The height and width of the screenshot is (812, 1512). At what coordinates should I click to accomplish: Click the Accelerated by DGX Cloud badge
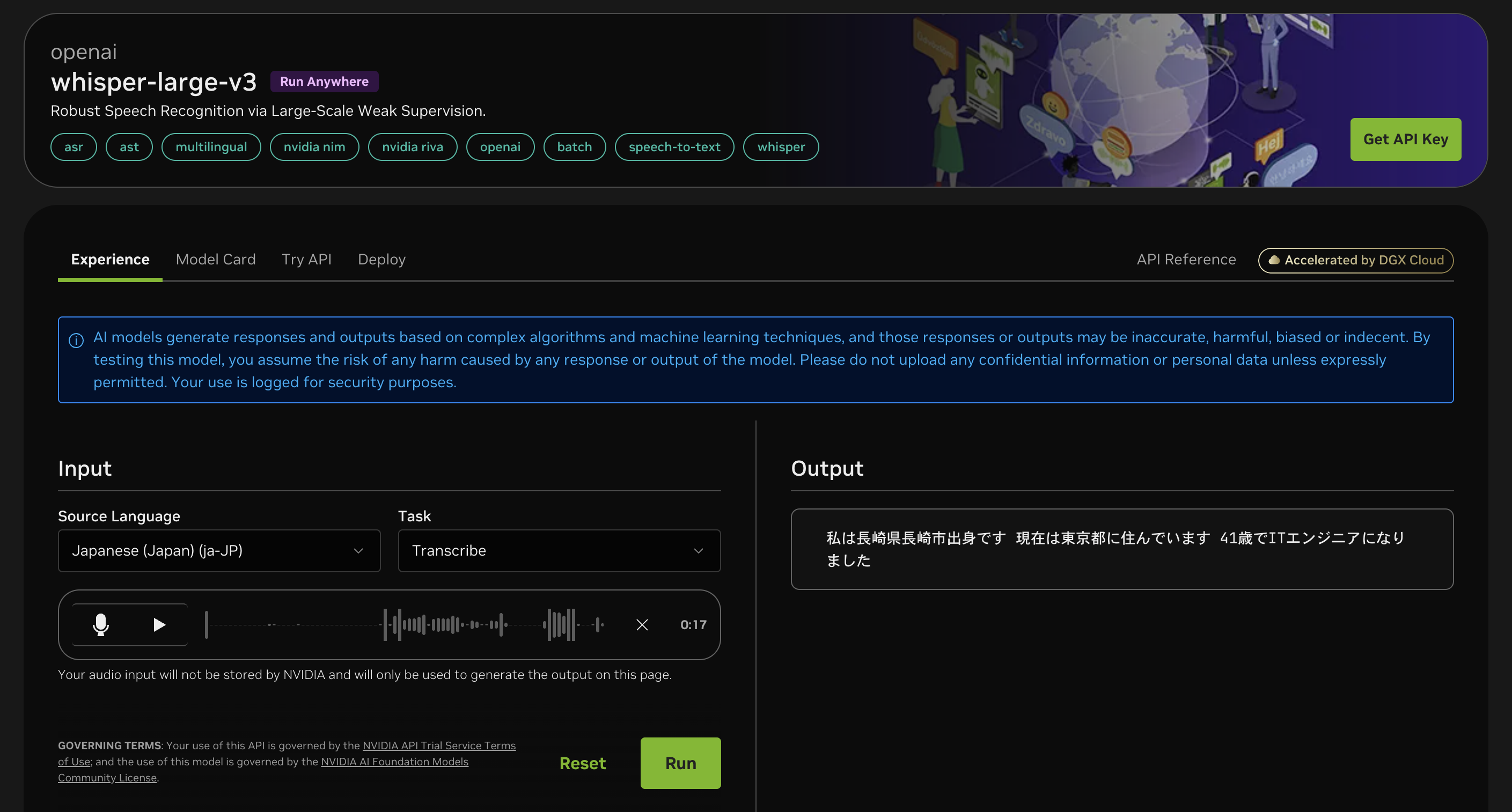(x=1355, y=260)
